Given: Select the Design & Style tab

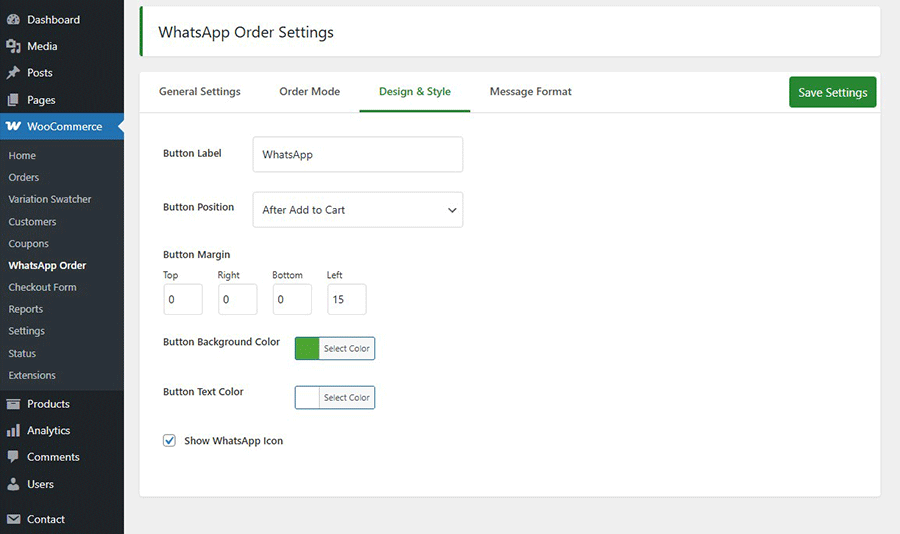Looking at the screenshot, I should 414,91.
